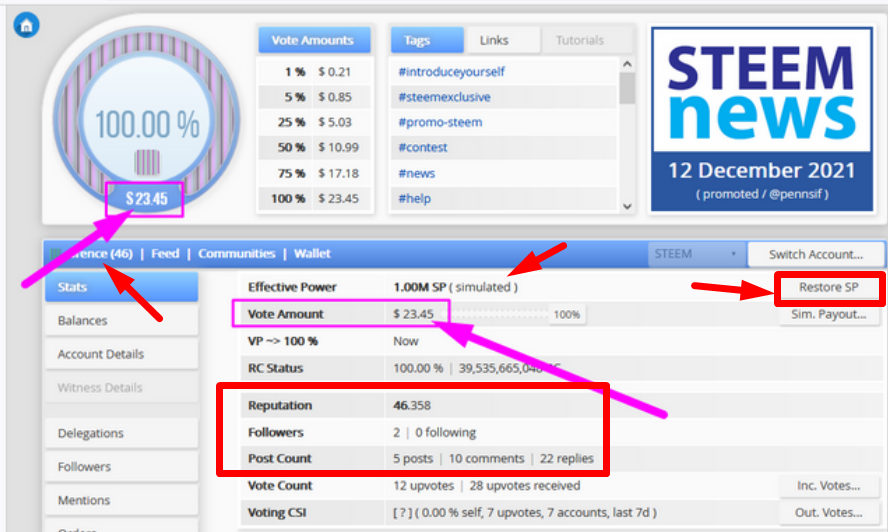
Task: Open the #help tag link
Action: coord(414,198)
